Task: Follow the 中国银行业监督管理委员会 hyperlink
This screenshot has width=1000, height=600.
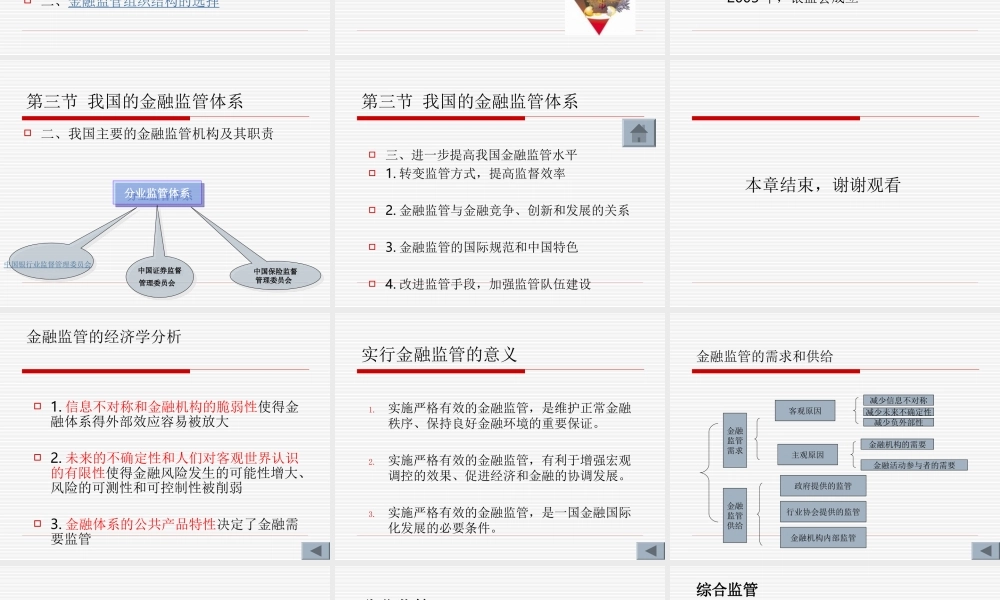Action: pos(48,262)
